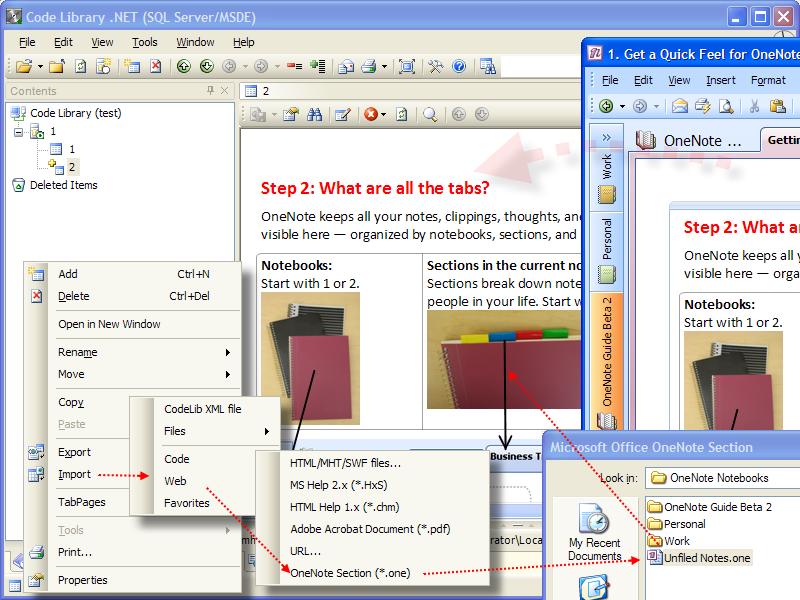Screen dimensions: 800x600
Task: Open the hammer and wrench options icon
Action: coord(436,66)
